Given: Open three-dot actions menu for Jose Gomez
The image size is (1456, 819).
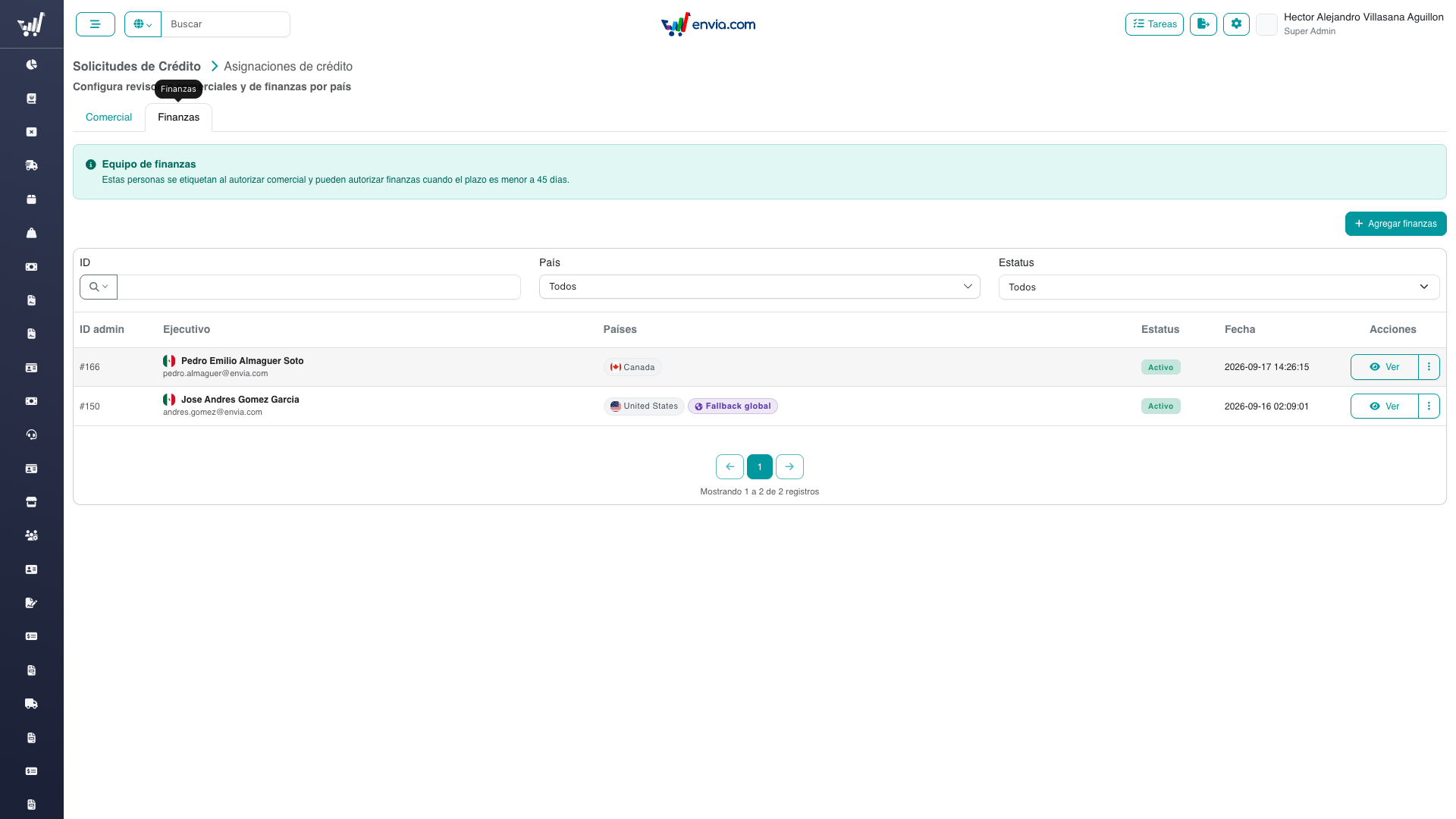Looking at the screenshot, I should click(1429, 406).
